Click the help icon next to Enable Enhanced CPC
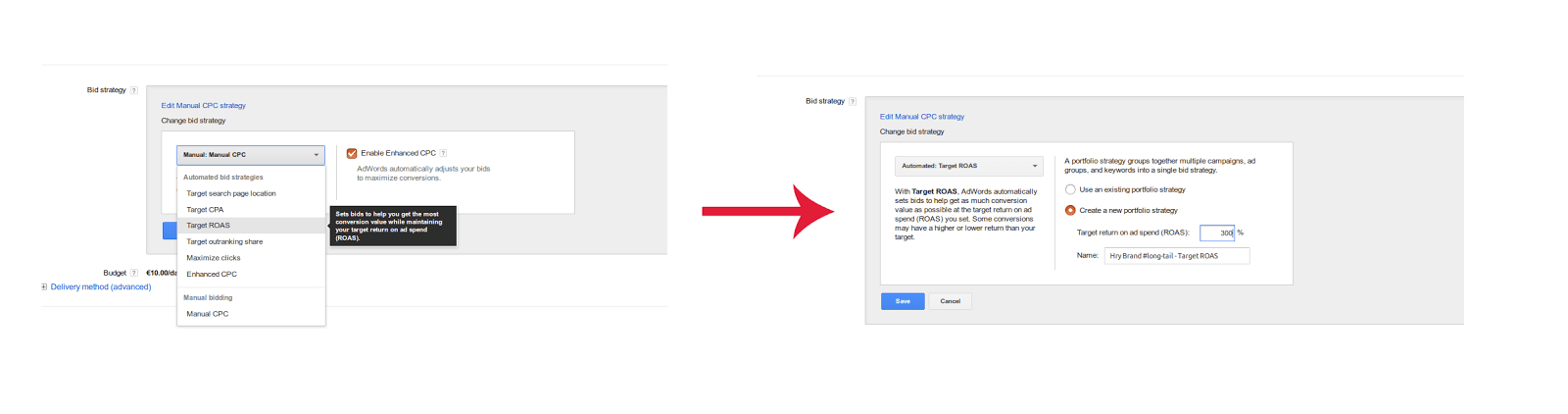The width and height of the screenshot is (1568, 414). (x=443, y=153)
